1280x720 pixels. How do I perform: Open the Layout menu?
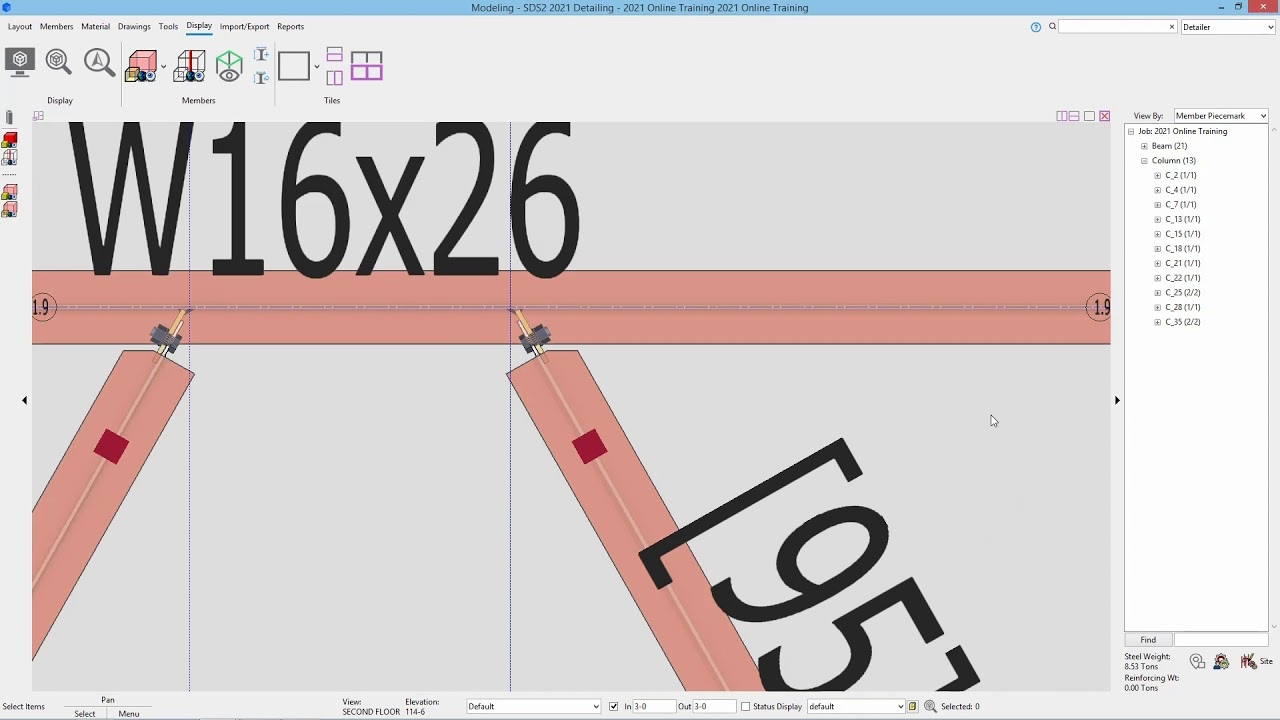click(x=20, y=27)
